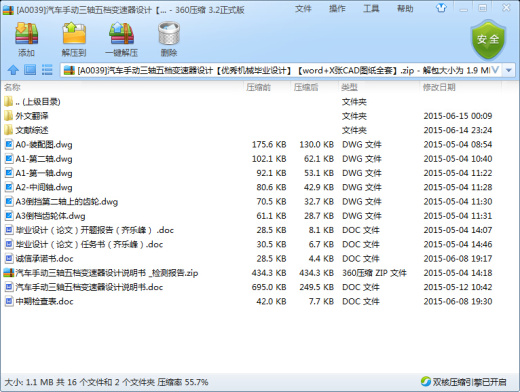This screenshot has height=392, width=520.
Task: Switch to list view mode button
Action: tap(47, 70)
